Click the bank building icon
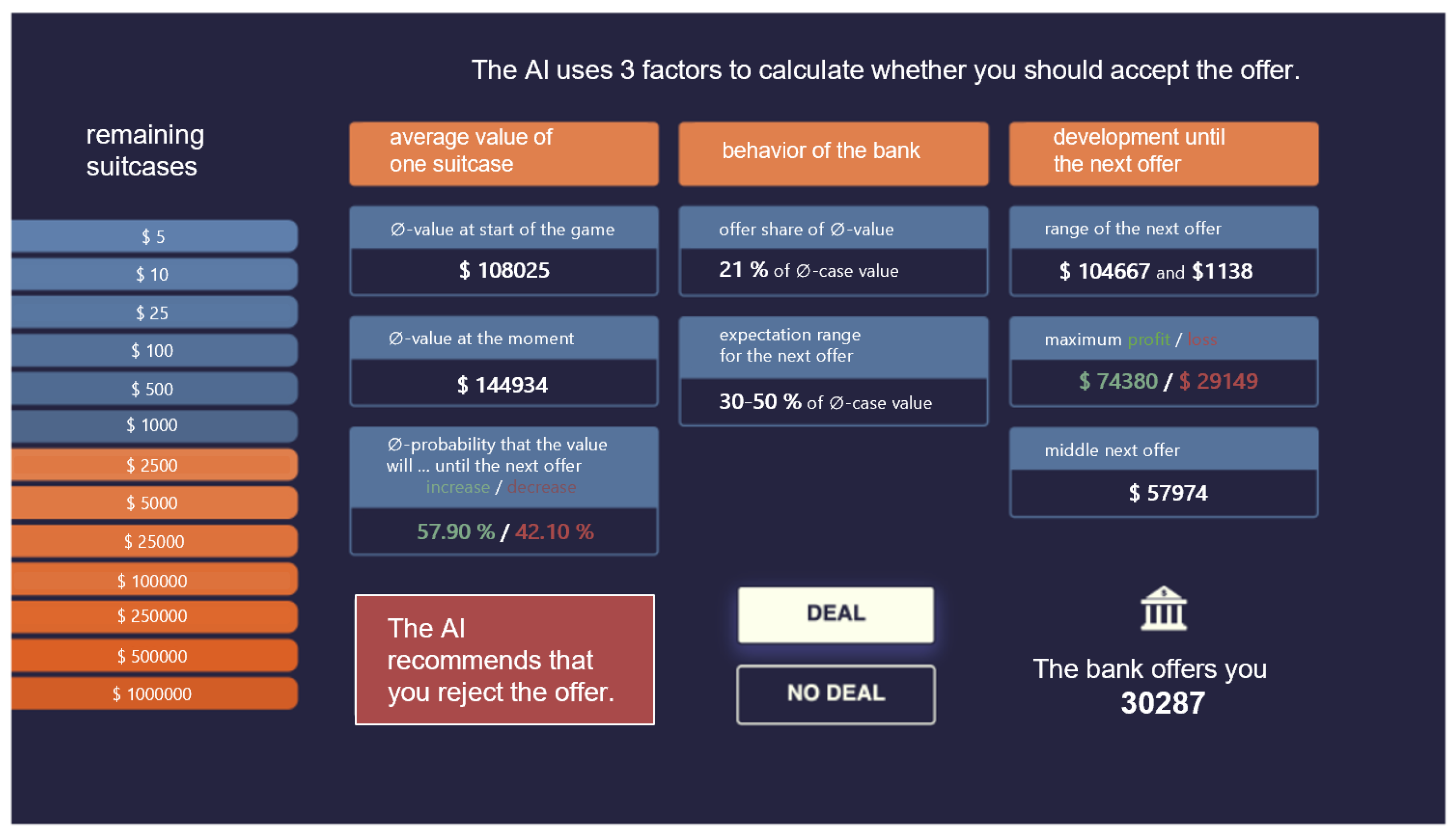This screenshot has width=1456, height=836. coord(1163,609)
